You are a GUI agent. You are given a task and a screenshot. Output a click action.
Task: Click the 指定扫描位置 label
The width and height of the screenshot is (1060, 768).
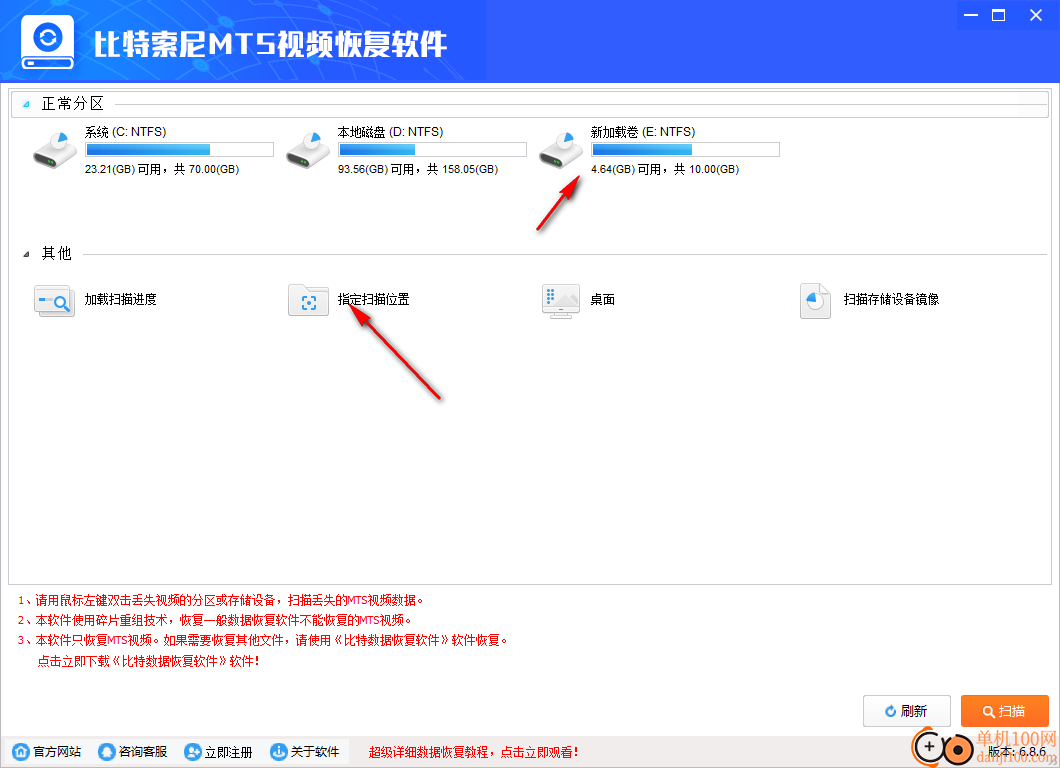(x=373, y=299)
